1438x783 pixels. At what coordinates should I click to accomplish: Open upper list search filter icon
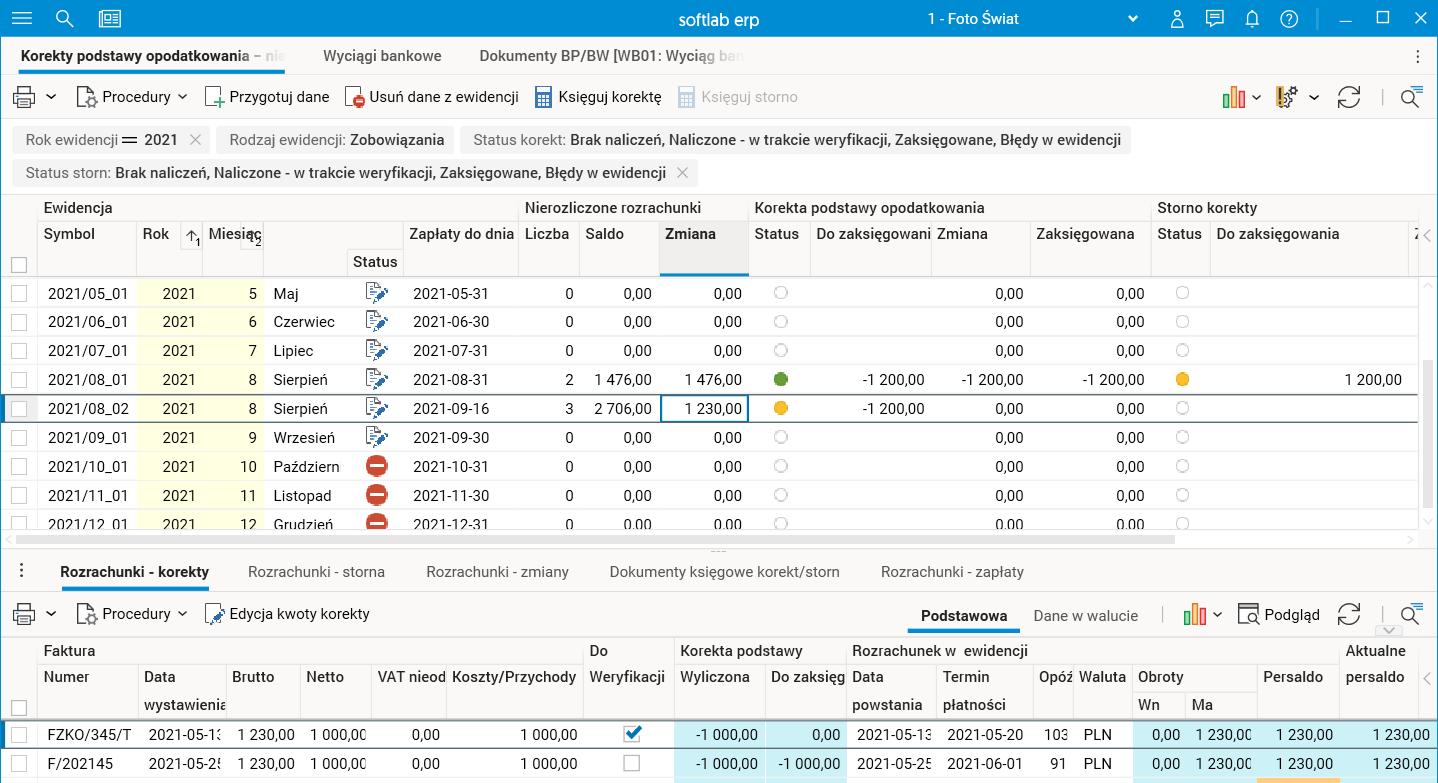click(x=1411, y=97)
